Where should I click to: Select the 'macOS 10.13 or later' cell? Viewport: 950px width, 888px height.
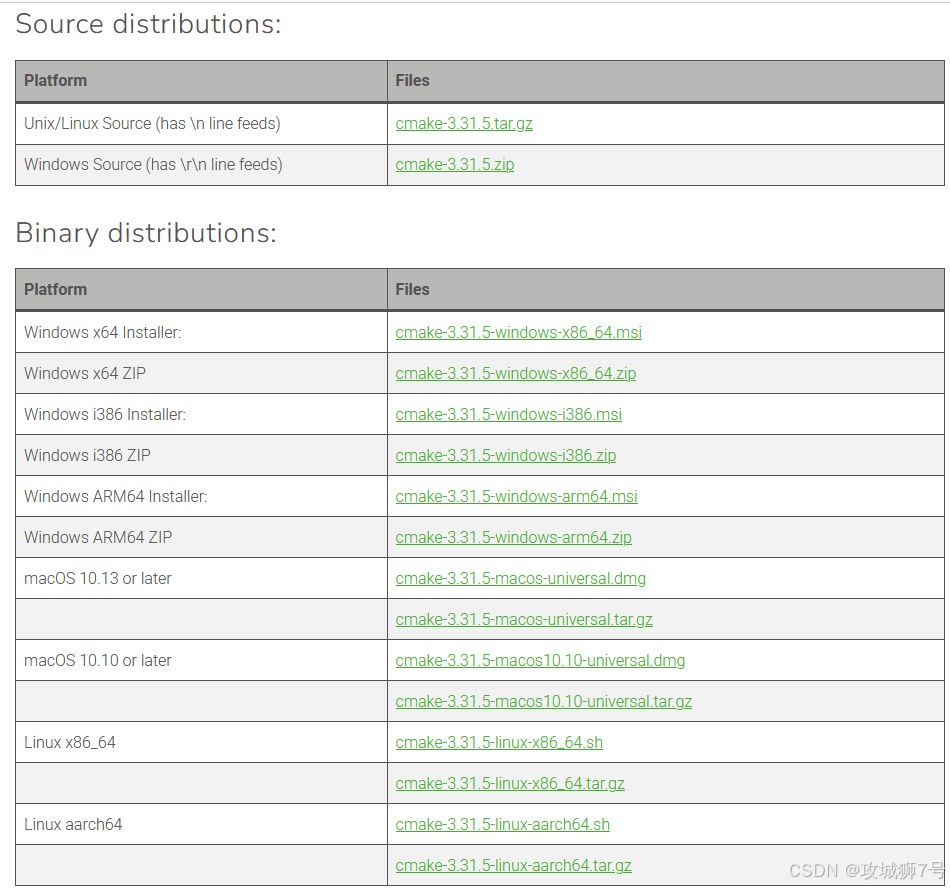pyautogui.click(x=201, y=578)
